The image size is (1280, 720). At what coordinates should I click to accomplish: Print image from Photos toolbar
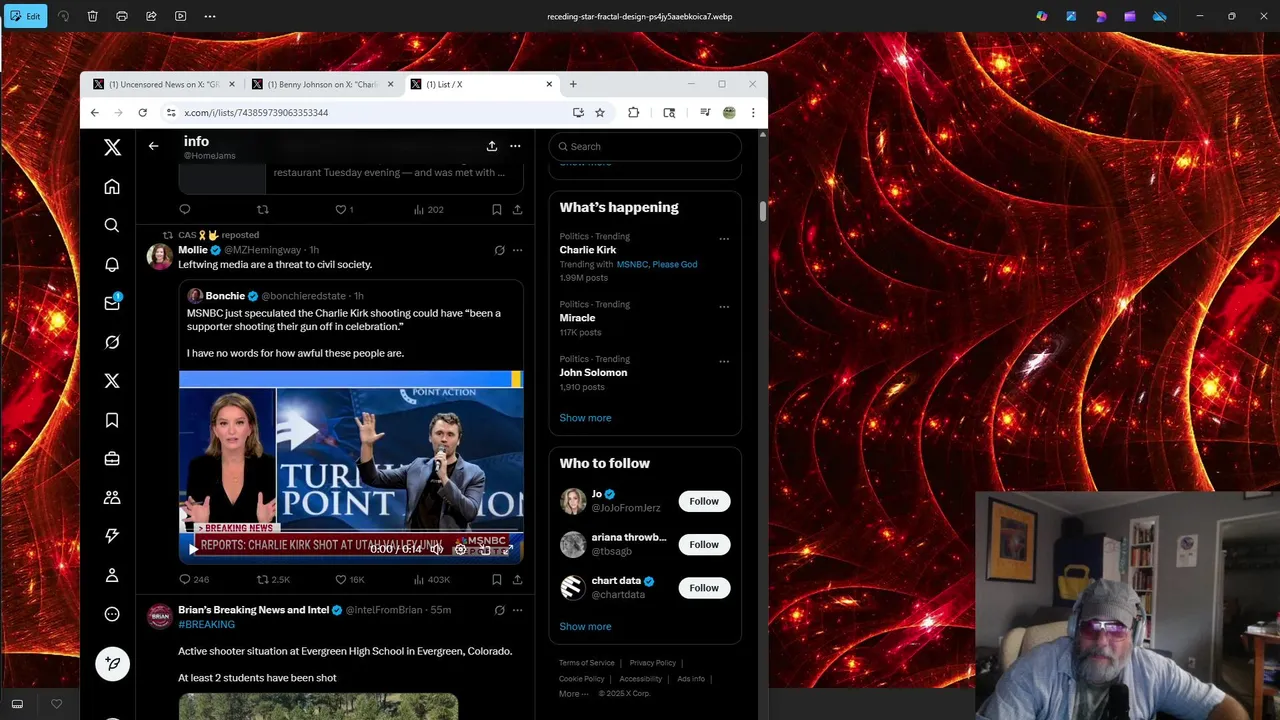(122, 16)
